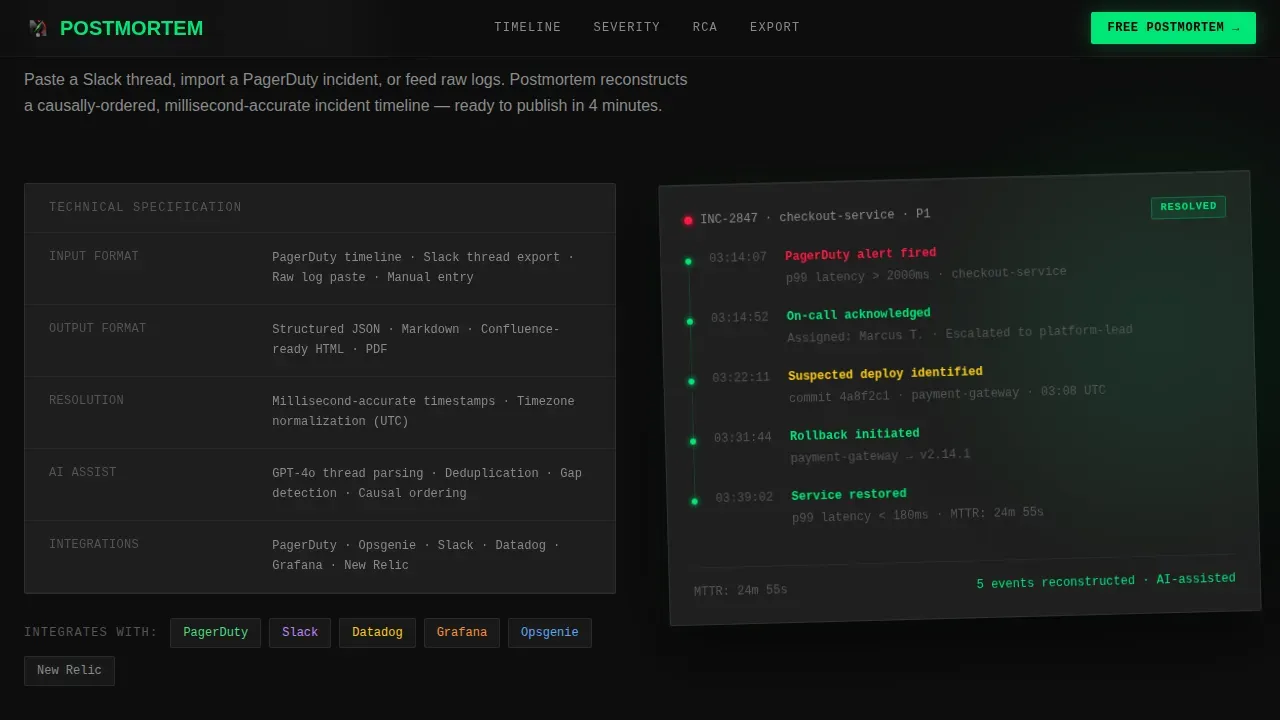Click the PagerDuty integration badge

point(215,633)
